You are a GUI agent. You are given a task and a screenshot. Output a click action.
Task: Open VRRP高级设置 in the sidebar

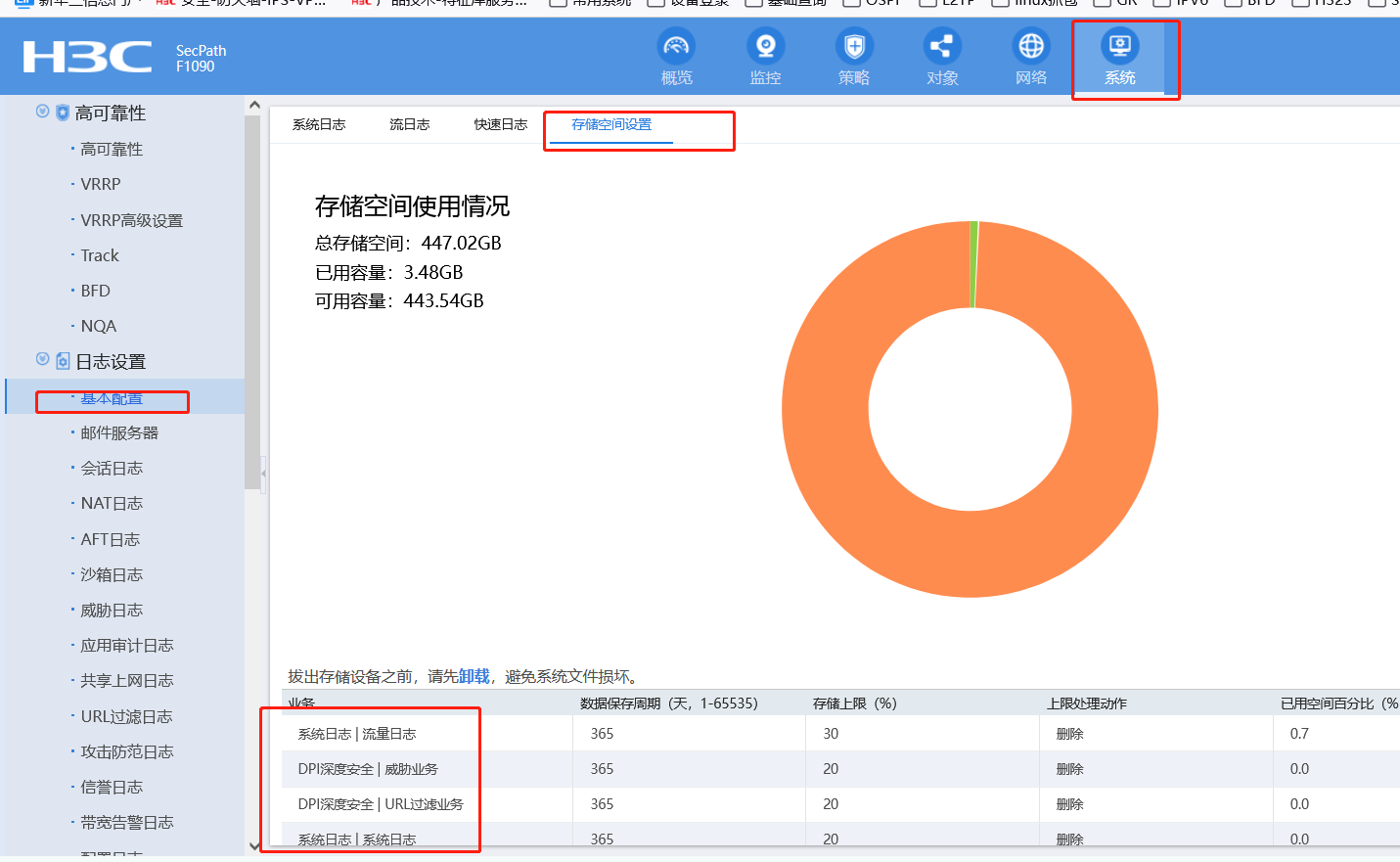coord(132,220)
